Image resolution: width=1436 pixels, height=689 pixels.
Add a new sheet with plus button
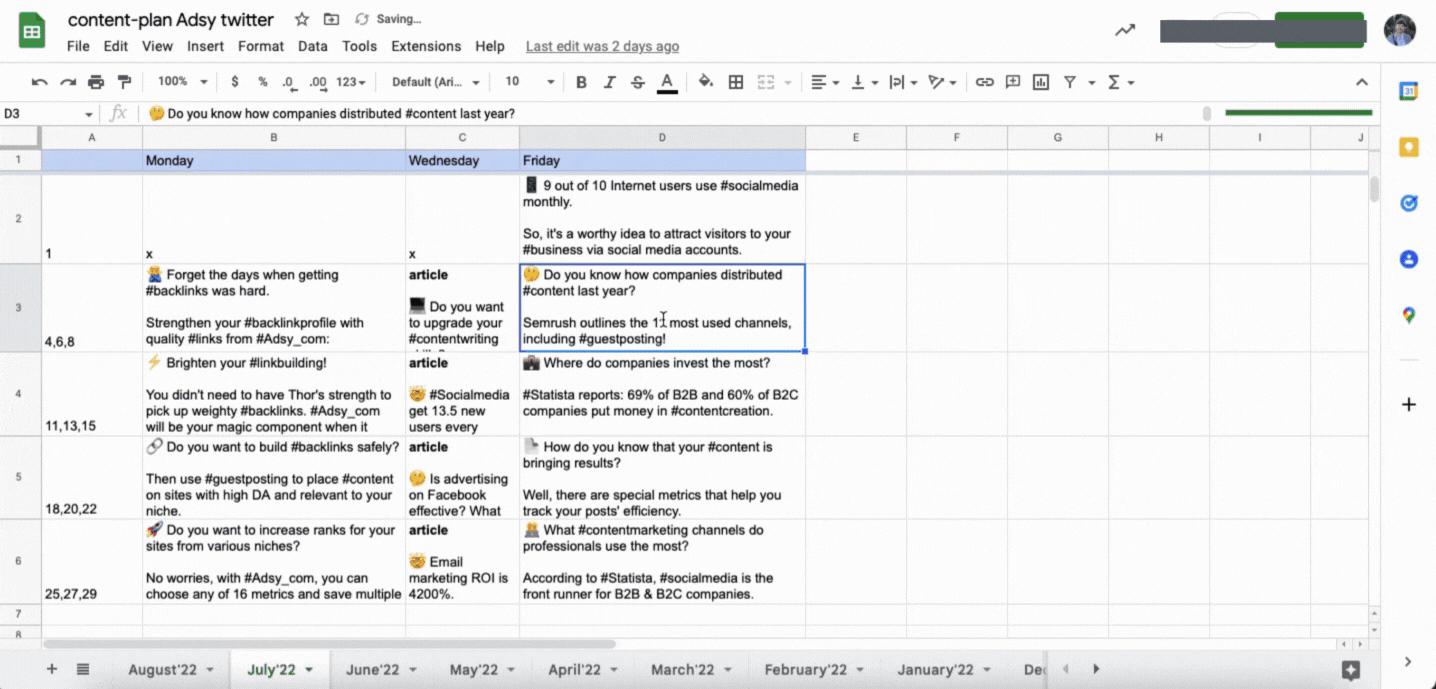point(52,669)
